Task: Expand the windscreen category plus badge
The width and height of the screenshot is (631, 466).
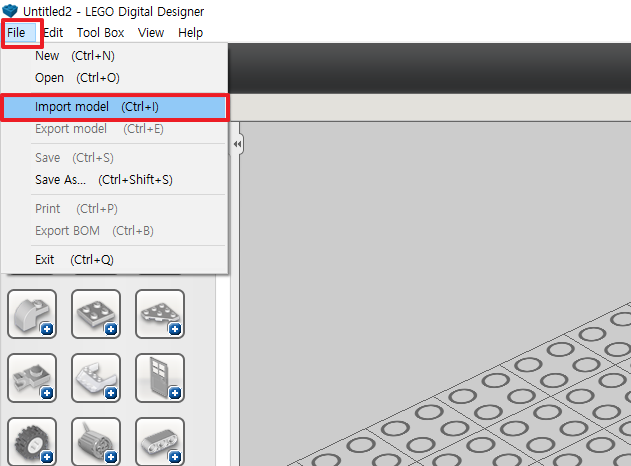Action: pyautogui.click(x=111, y=393)
